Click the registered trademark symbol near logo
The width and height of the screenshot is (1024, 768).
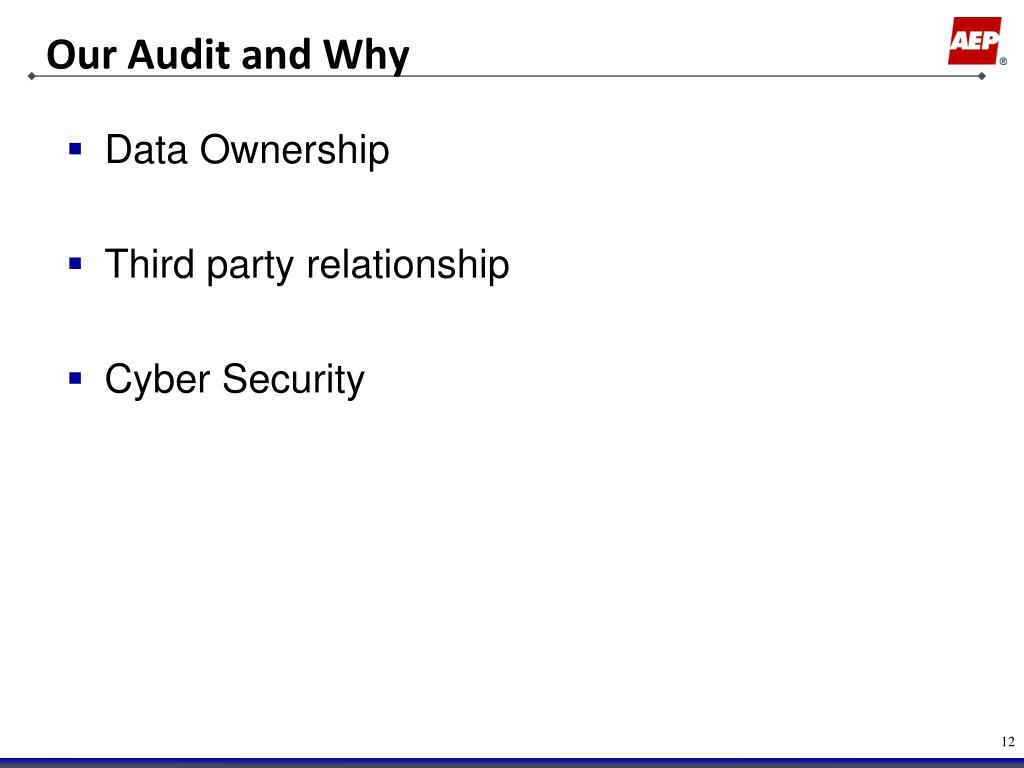[1004, 61]
